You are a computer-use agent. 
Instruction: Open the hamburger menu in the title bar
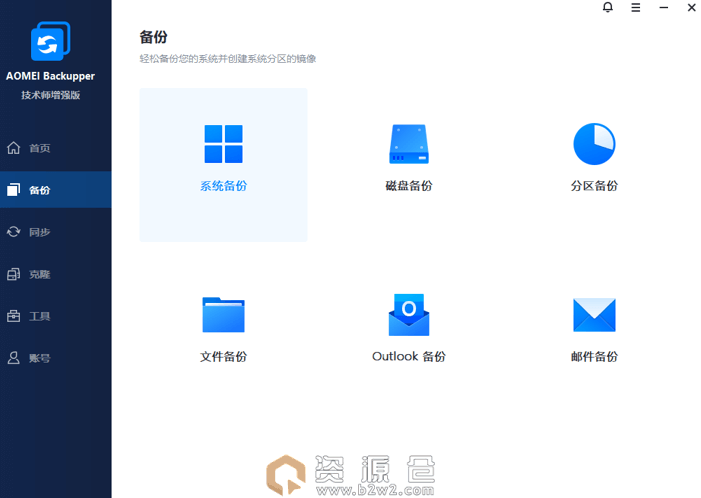(x=636, y=8)
